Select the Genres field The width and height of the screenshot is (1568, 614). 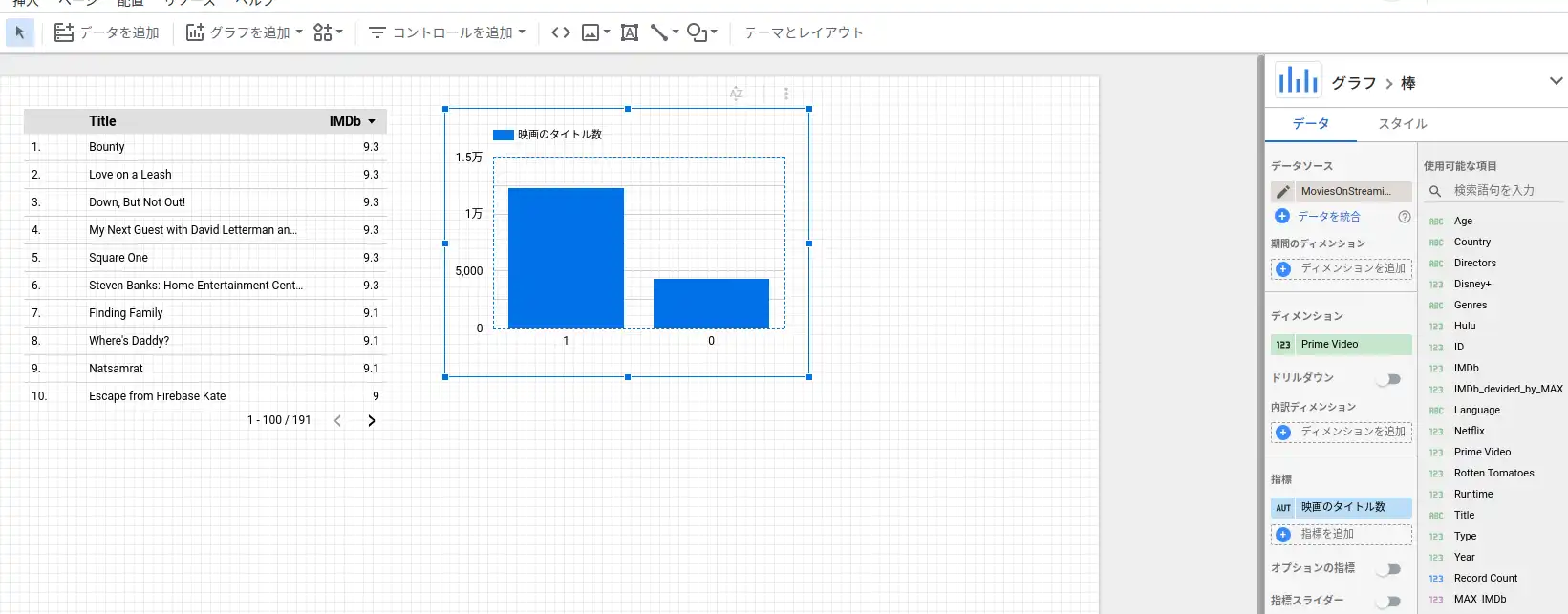point(1471,306)
